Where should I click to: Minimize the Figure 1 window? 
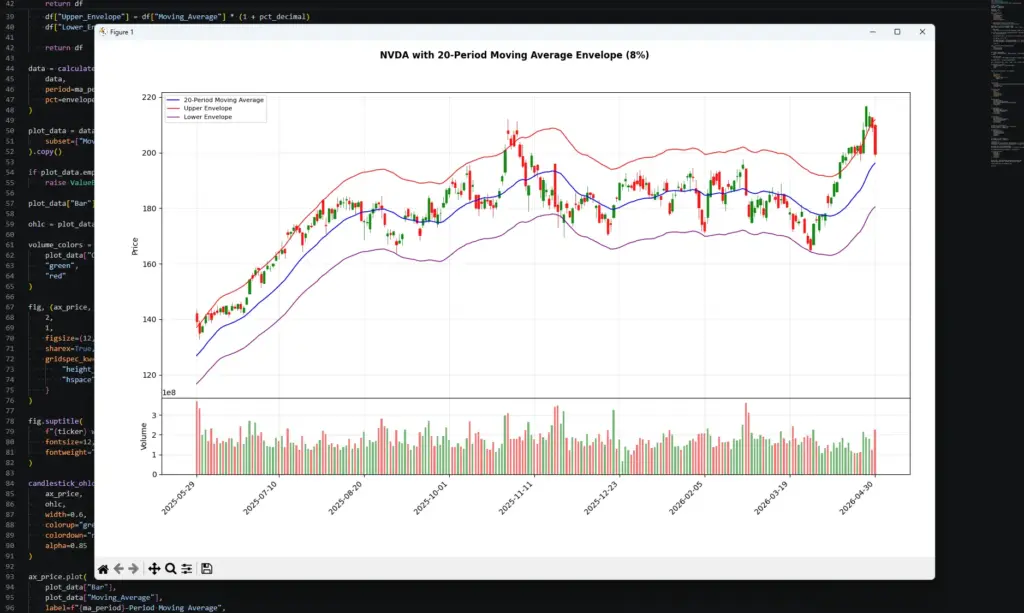pos(872,31)
